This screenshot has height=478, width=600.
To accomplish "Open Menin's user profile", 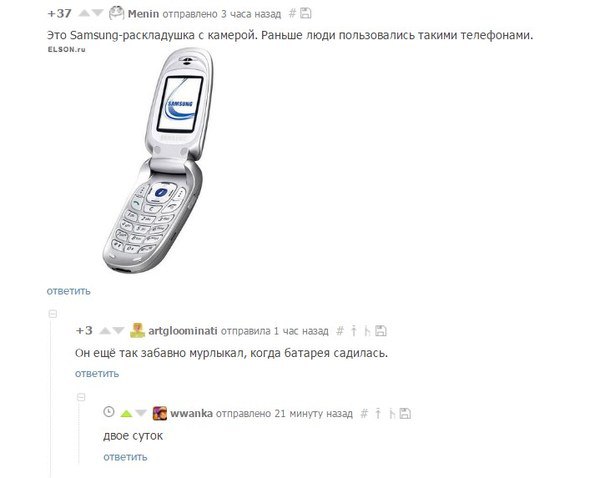I will pyautogui.click(x=143, y=14).
